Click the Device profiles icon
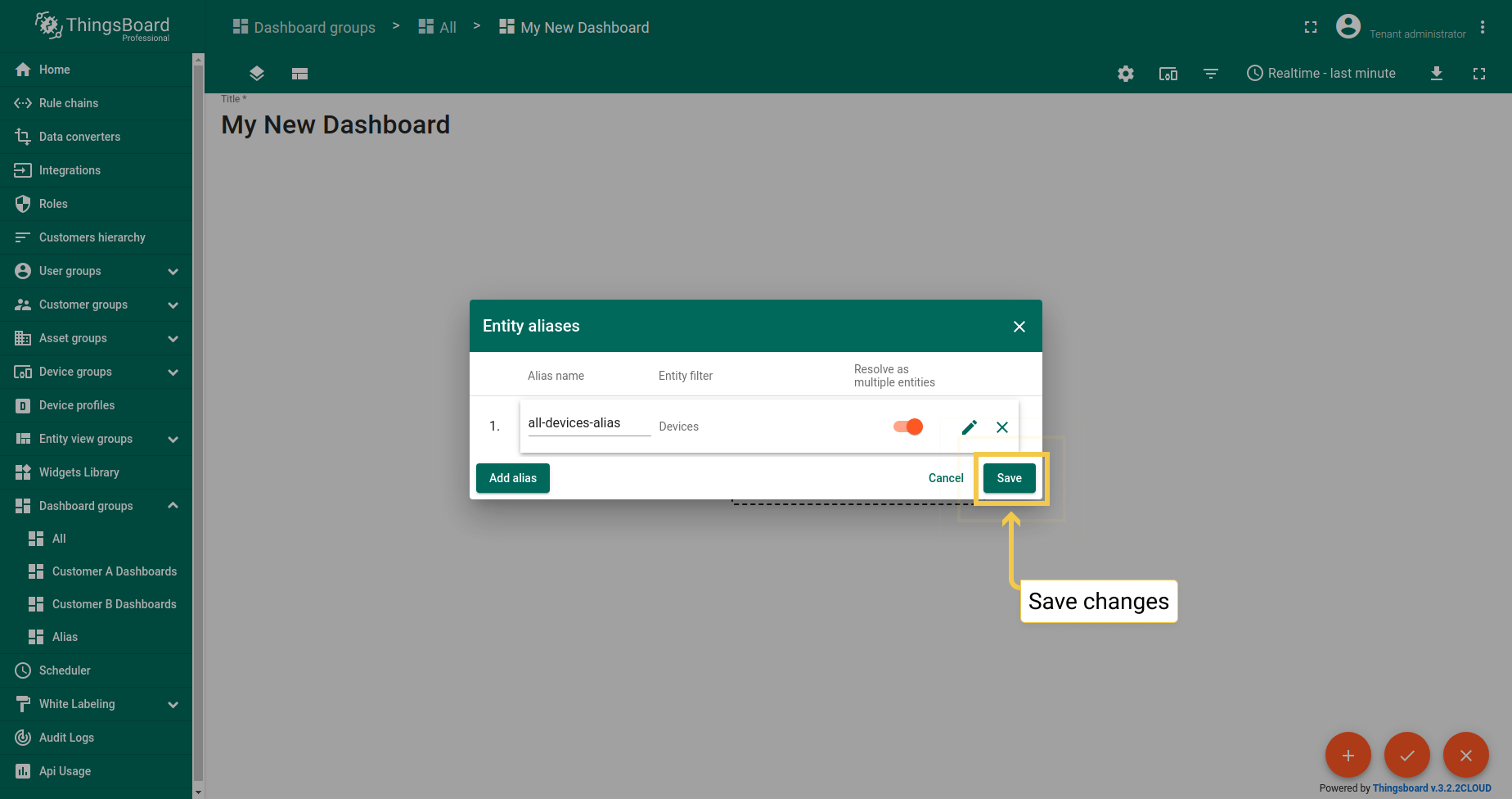Image resolution: width=1512 pixels, height=799 pixels. click(23, 405)
